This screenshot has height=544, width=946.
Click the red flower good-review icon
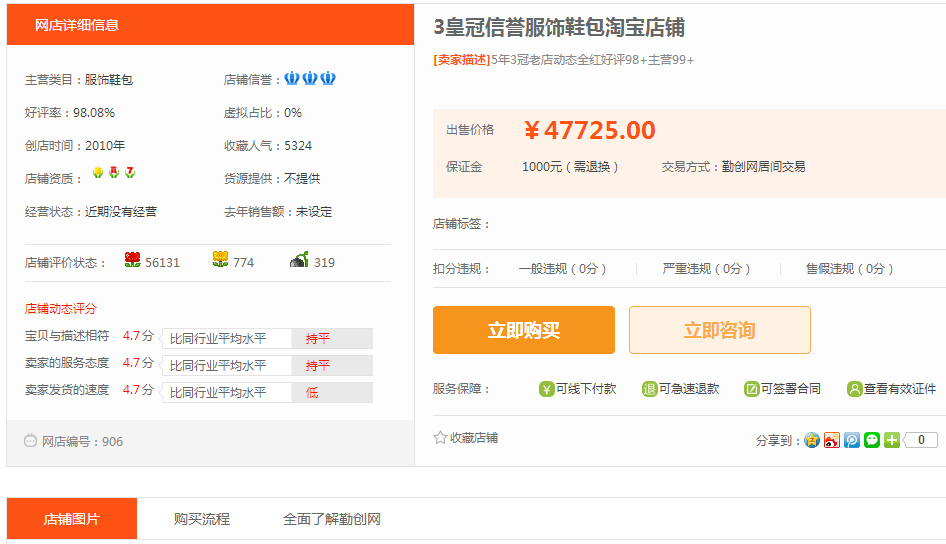133,260
